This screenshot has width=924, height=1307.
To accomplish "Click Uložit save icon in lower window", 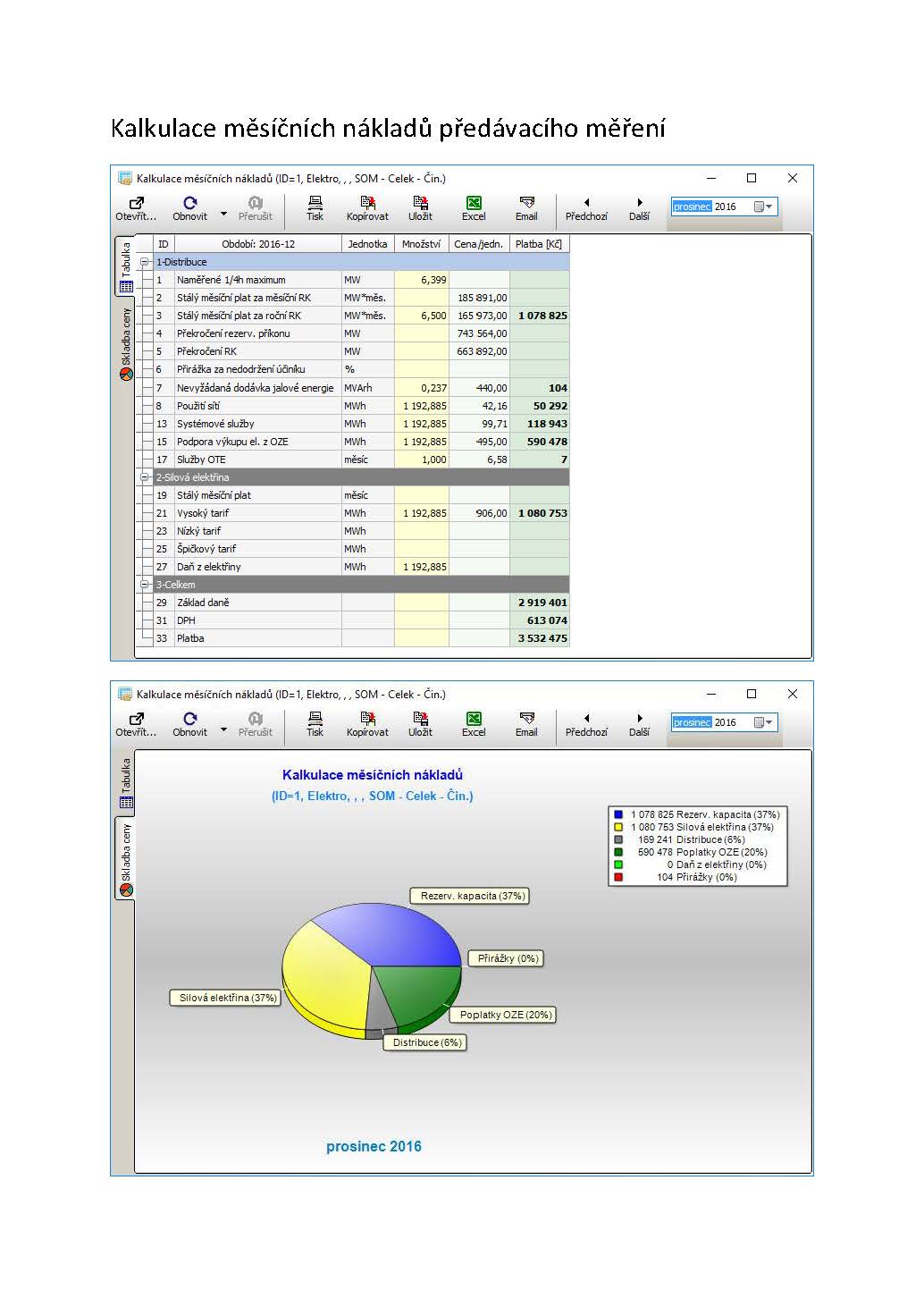I will (420, 719).
